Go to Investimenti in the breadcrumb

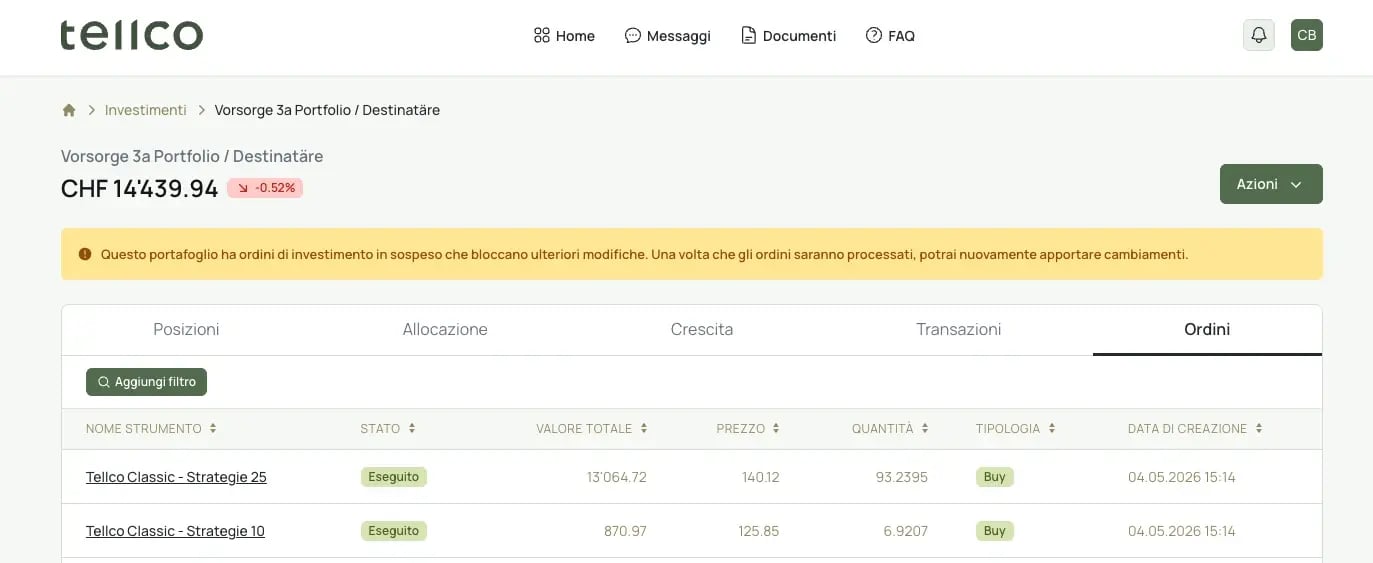[146, 110]
